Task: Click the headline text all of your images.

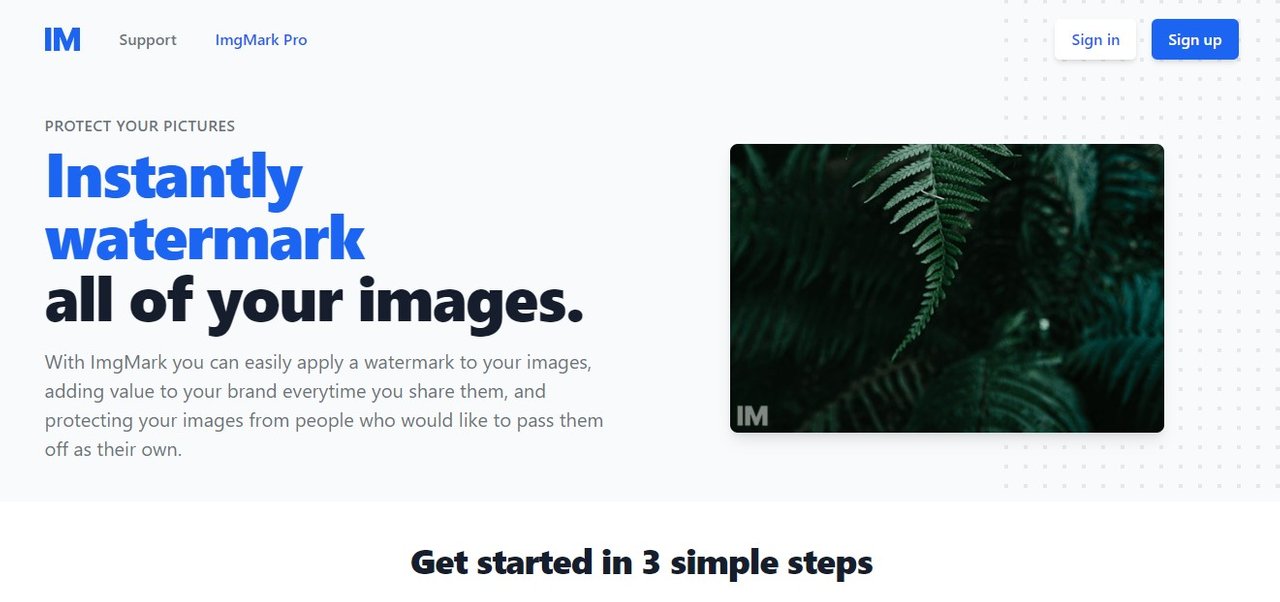Action: tap(314, 302)
